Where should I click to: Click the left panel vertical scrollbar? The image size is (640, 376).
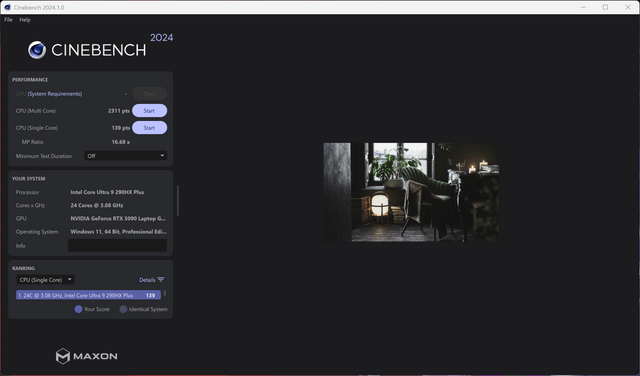pos(178,200)
